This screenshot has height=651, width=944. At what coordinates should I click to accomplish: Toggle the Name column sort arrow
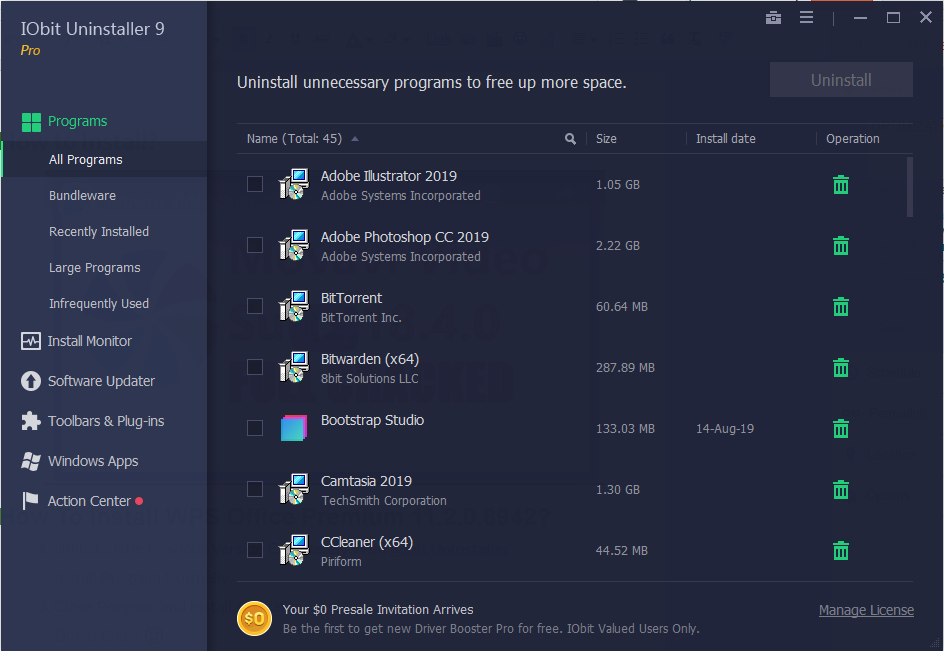(355, 139)
